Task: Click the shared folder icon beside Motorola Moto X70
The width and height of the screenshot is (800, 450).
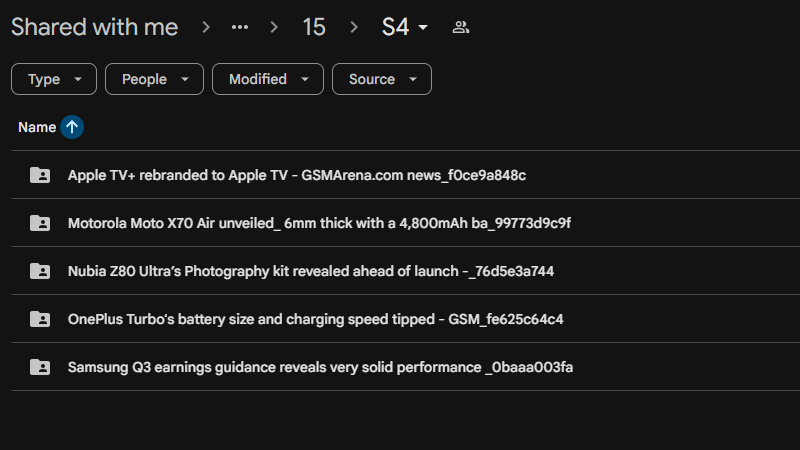Action: click(x=40, y=223)
